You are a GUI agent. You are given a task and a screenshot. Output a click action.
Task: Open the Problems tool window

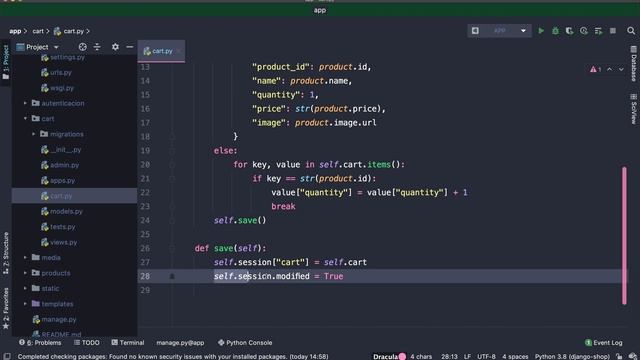point(40,343)
